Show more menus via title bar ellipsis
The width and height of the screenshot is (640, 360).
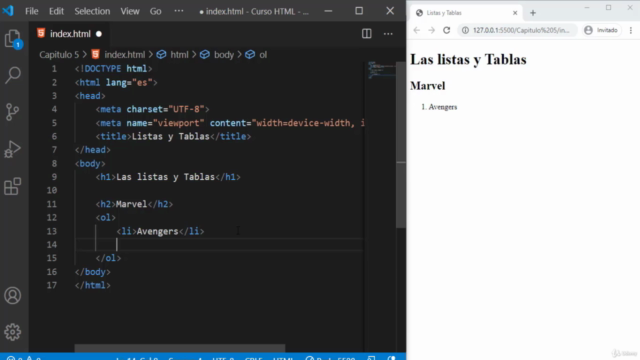(179, 11)
